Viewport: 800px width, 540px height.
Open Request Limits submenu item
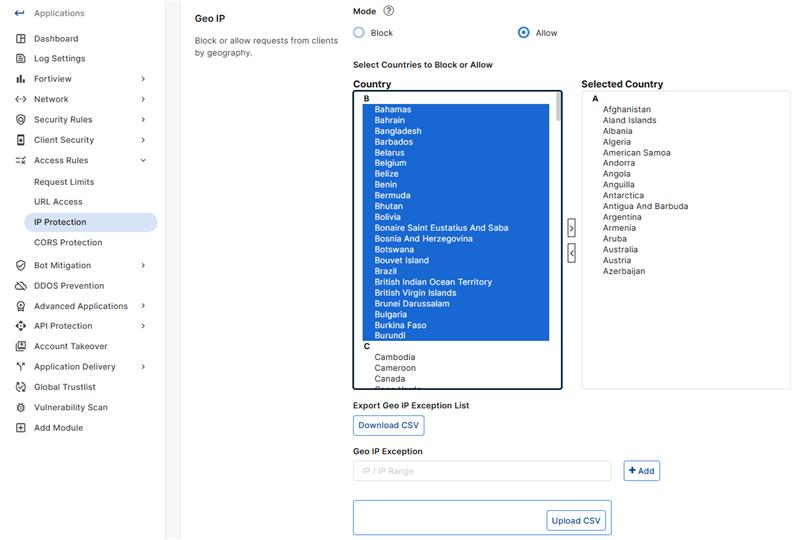(x=64, y=182)
